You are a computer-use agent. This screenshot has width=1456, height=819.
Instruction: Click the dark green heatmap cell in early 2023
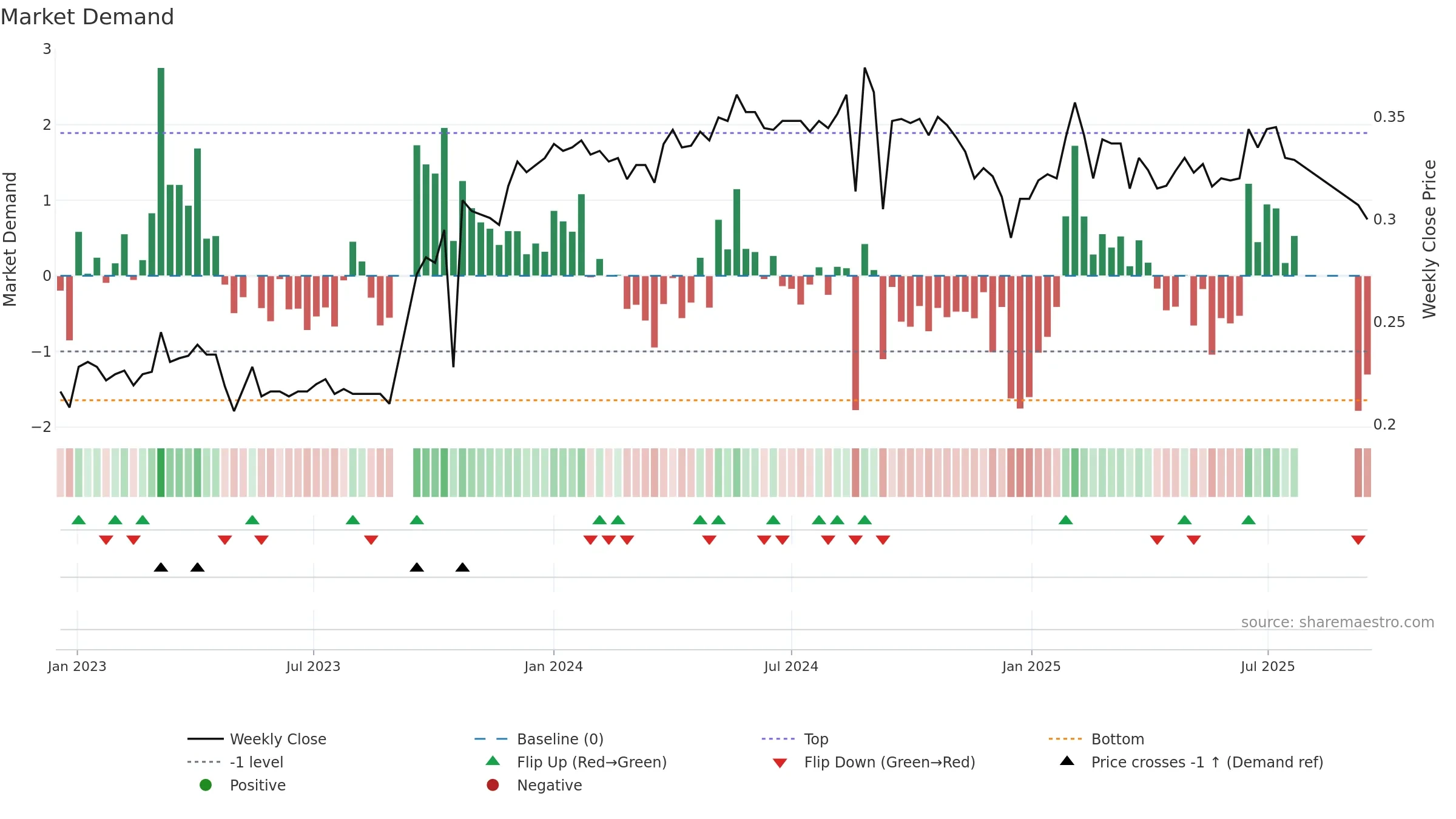click(x=161, y=473)
